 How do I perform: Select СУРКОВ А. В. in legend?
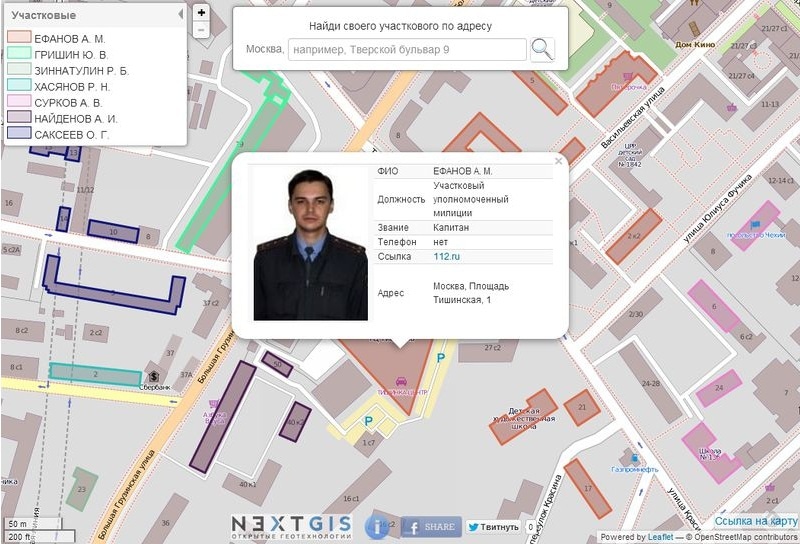coord(68,102)
